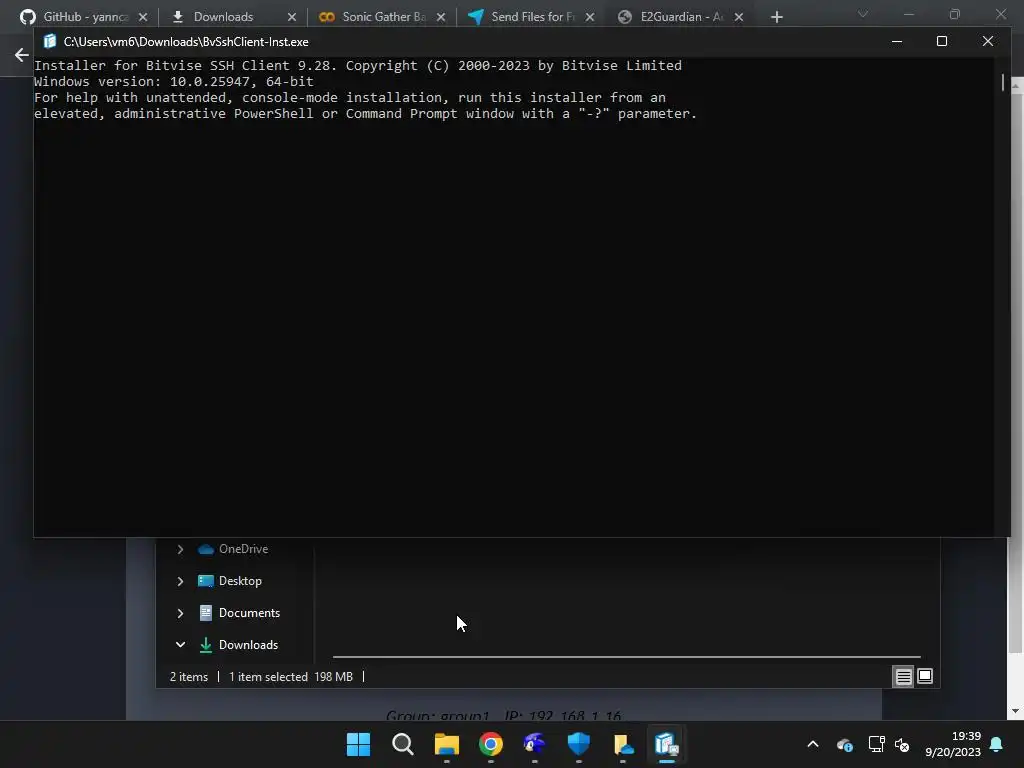Screen dimensions: 1024x768
Task: Click the OneDrive cloud tray icon
Action: pyautogui.click(x=844, y=744)
